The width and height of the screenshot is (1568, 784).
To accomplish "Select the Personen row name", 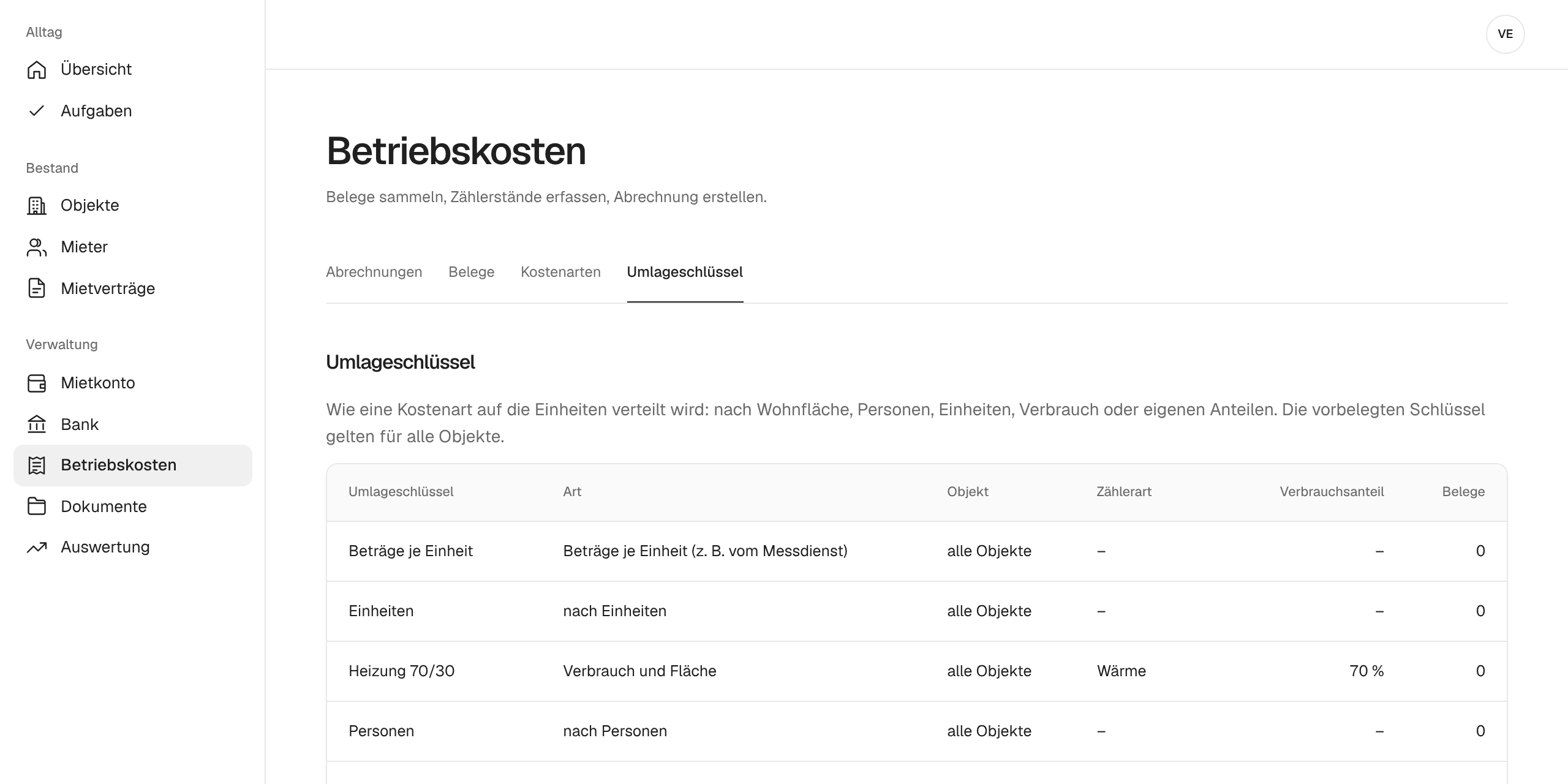I will 381,731.
